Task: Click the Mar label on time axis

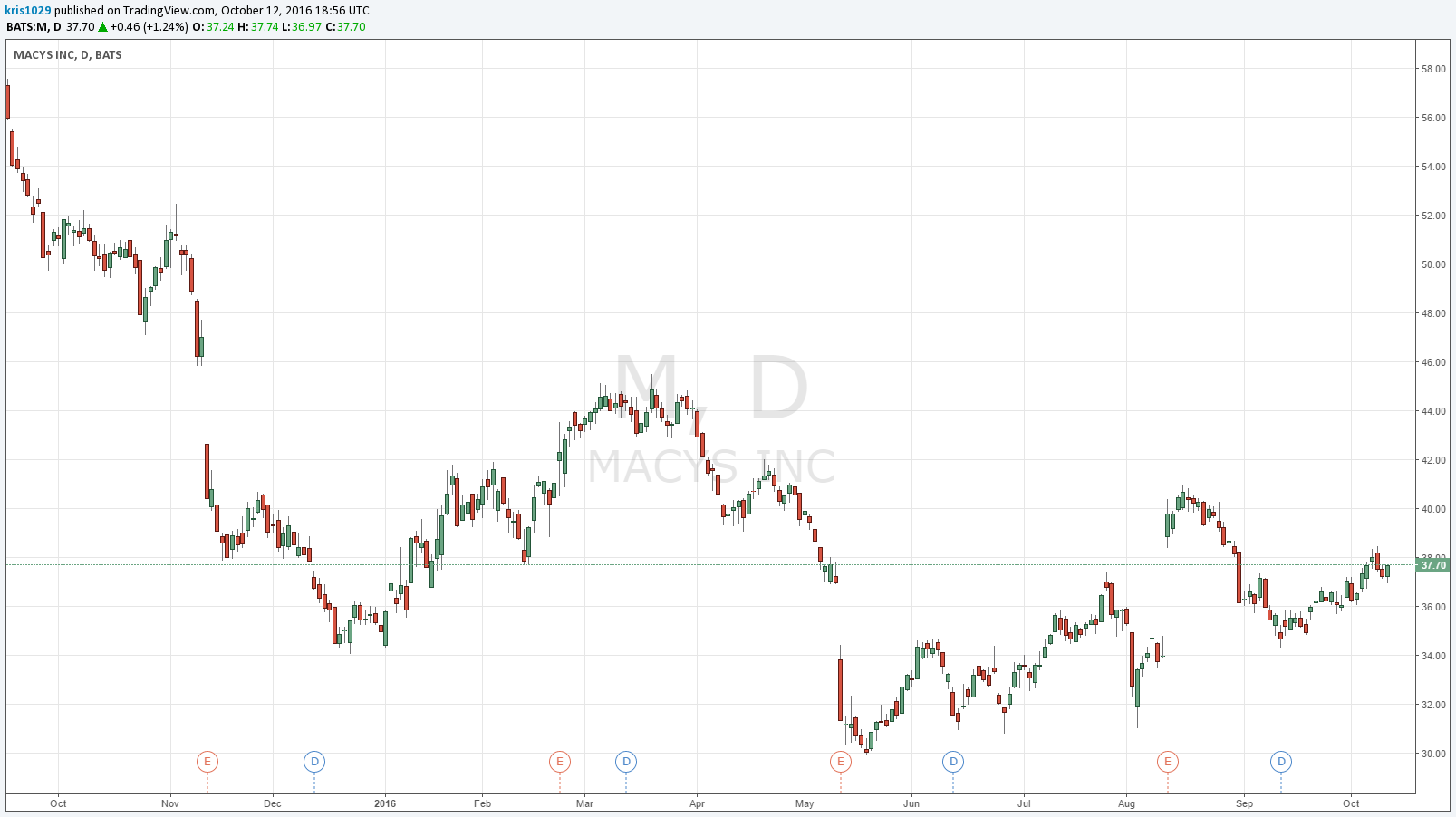Action: point(585,803)
